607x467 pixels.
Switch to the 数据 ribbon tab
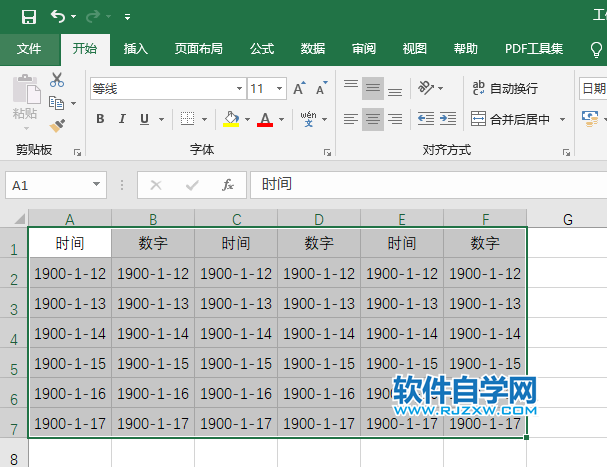[x=313, y=49]
